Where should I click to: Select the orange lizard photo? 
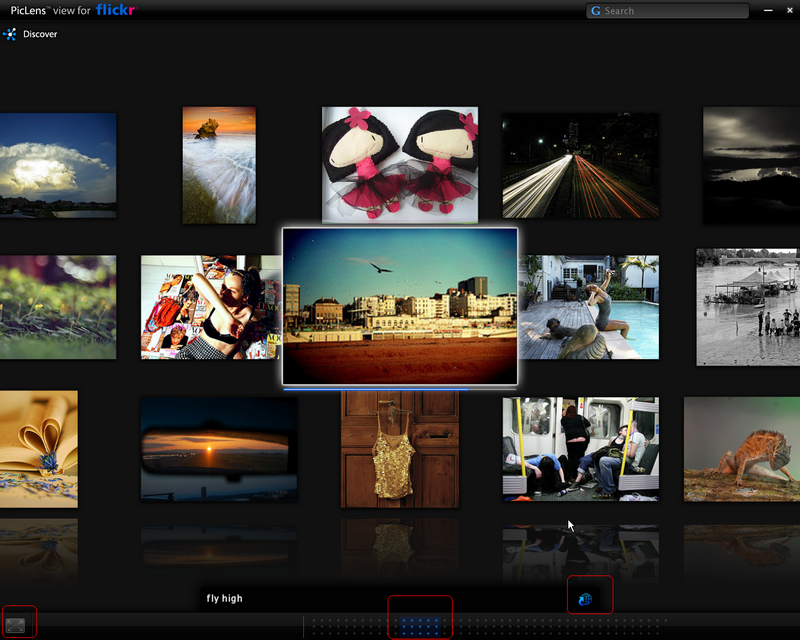point(741,449)
